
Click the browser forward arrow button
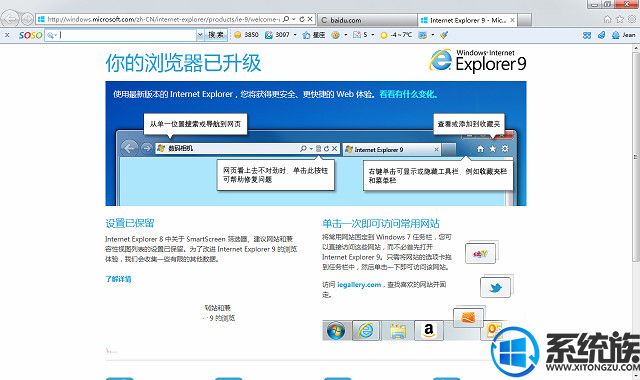28,19
